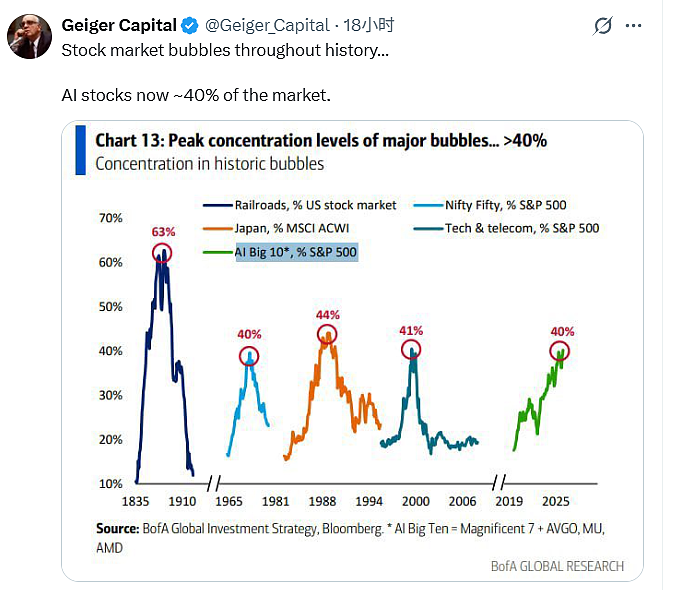
Task: Click the 63% railroads peak circle marker
Action: pos(162,253)
